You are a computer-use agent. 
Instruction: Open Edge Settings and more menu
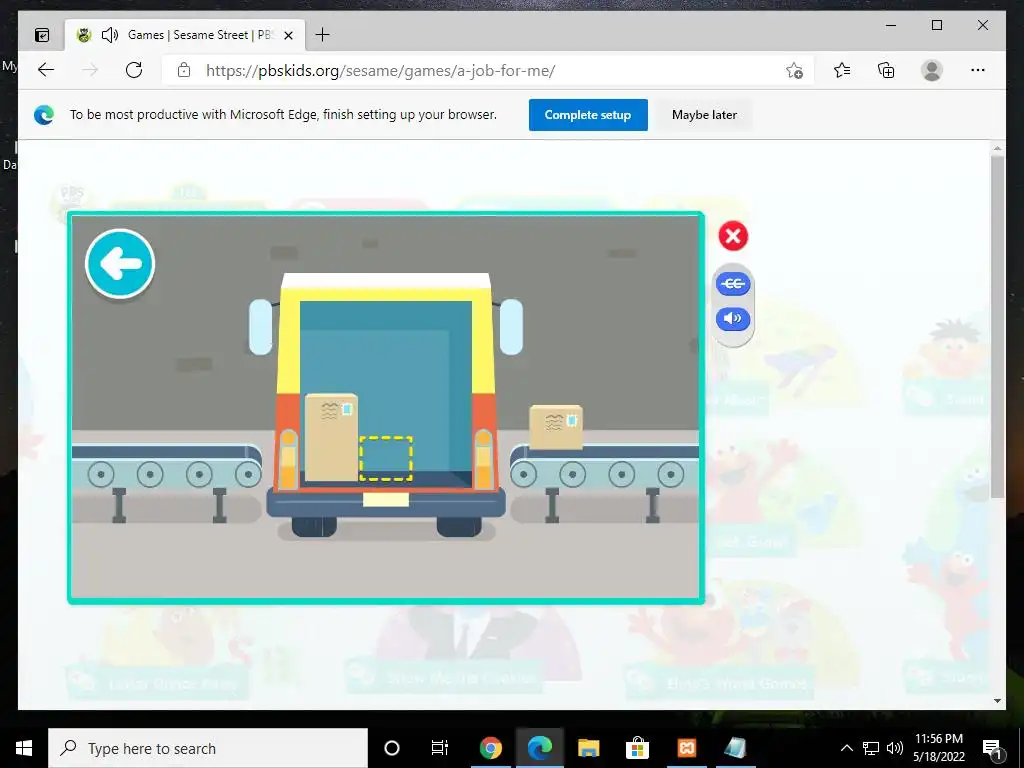(978, 70)
